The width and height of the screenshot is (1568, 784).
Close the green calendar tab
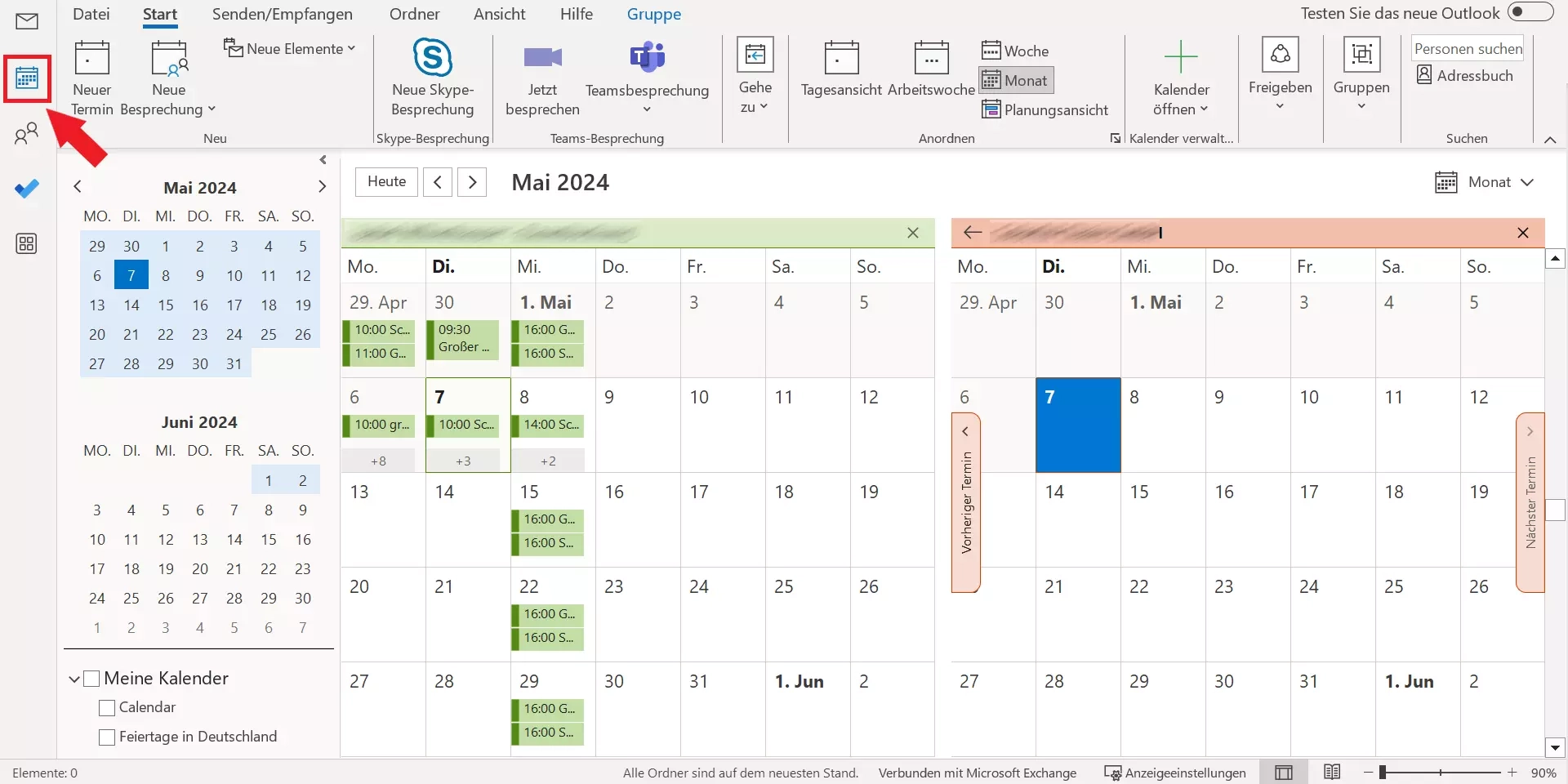(913, 233)
